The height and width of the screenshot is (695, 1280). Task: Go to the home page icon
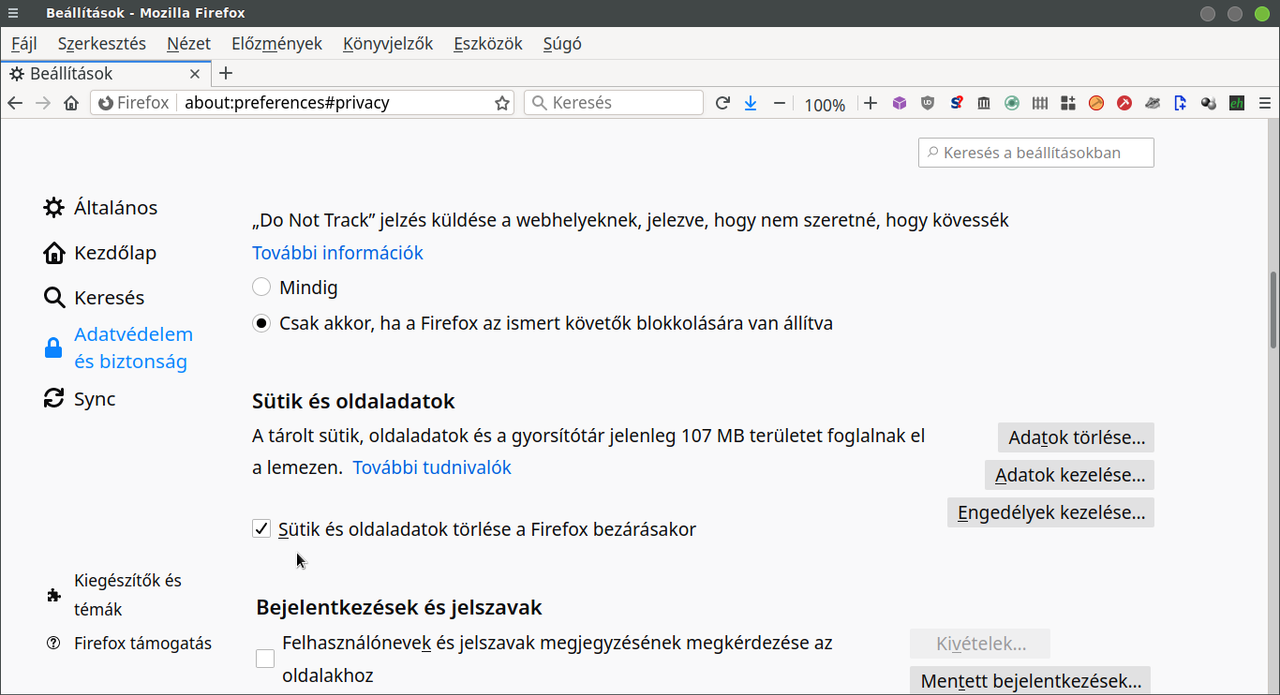[x=71, y=103]
